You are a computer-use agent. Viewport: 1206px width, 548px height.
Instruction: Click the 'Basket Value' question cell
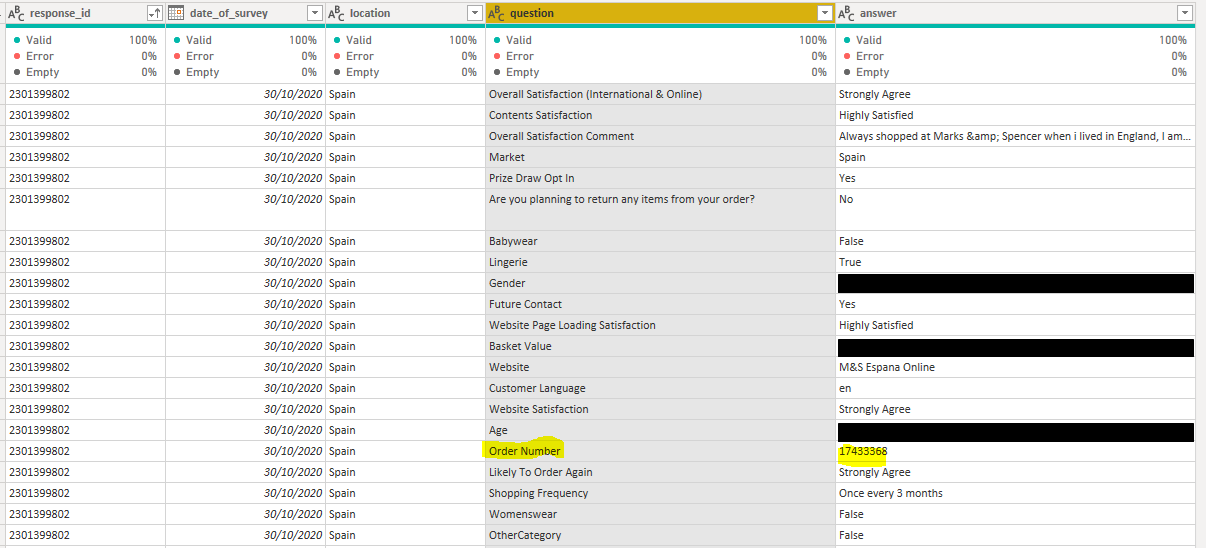[x=660, y=346]
